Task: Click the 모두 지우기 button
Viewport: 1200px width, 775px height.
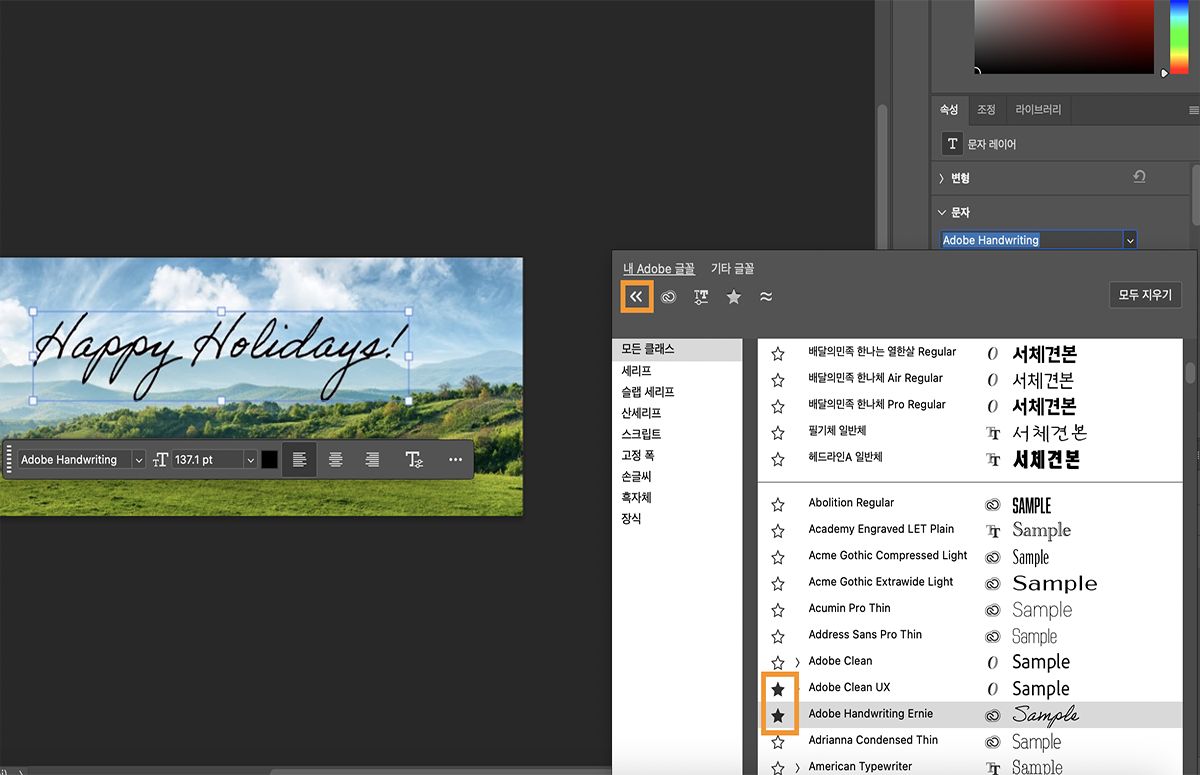Action: pyautogui.click(x=1146, y=296)
